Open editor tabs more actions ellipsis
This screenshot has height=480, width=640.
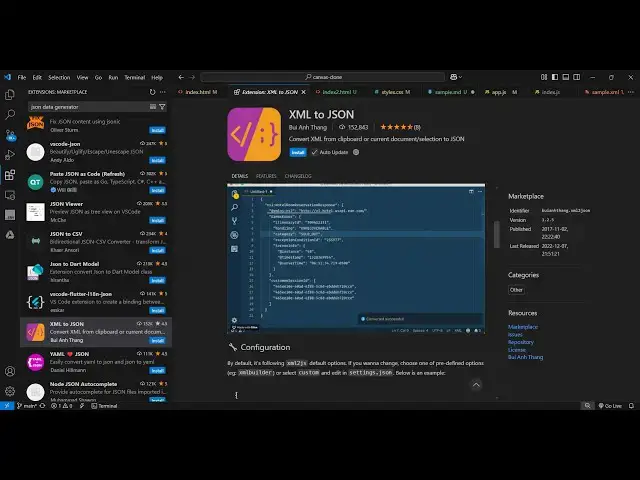point(631,92)
